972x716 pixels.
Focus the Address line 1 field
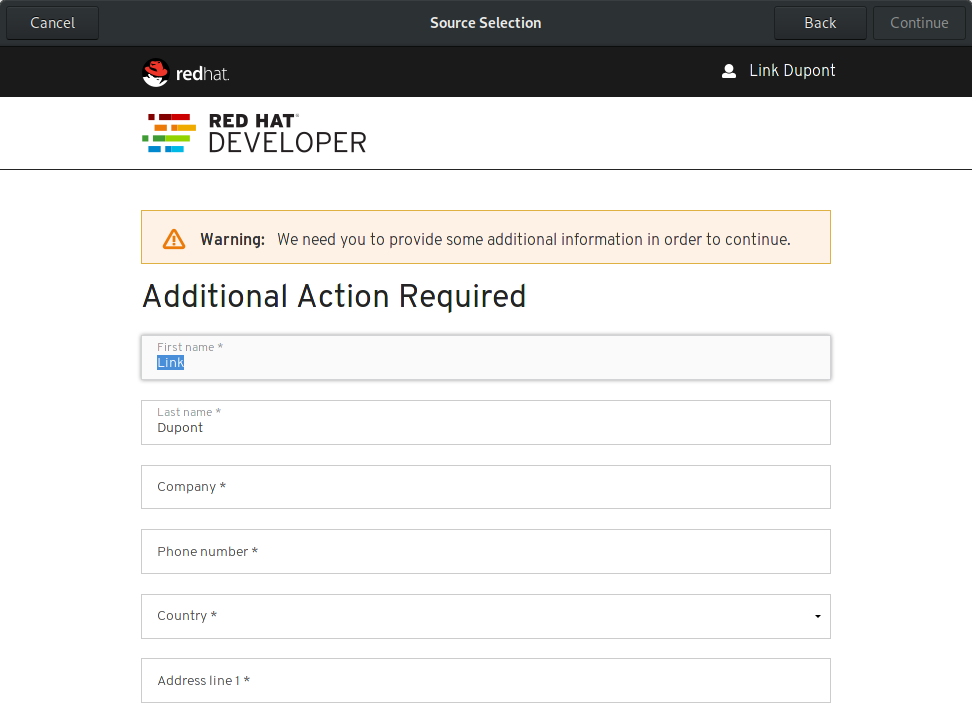(485, 681)
